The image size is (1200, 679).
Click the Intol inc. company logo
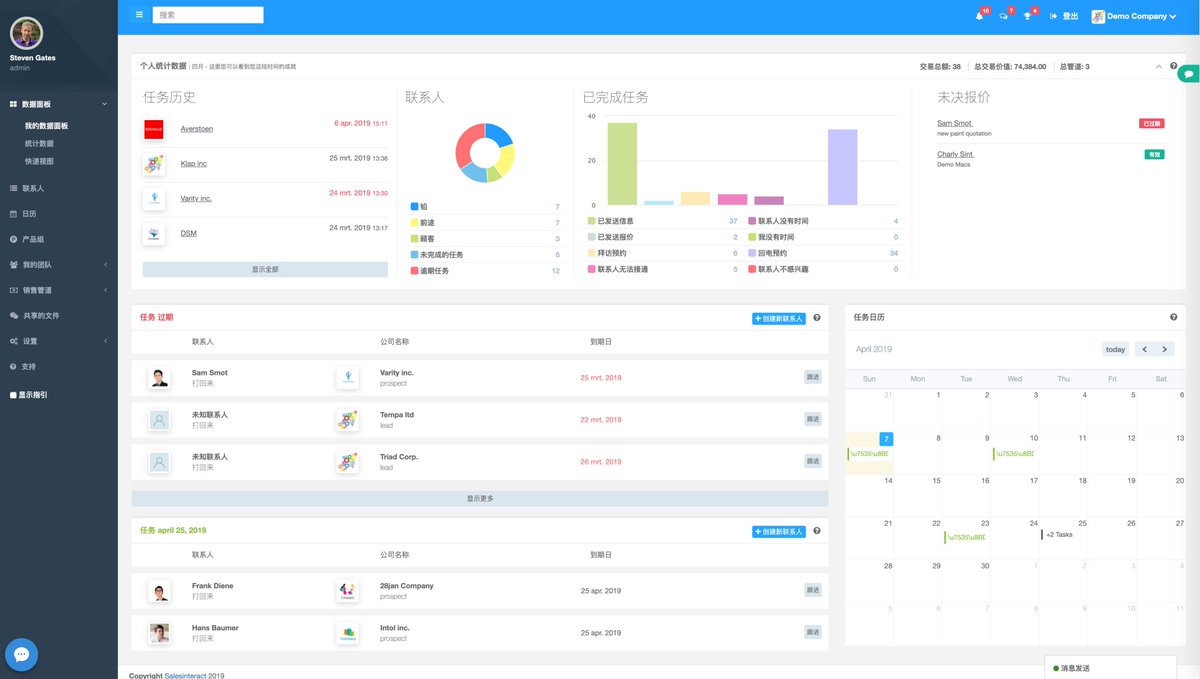(347, 632)
